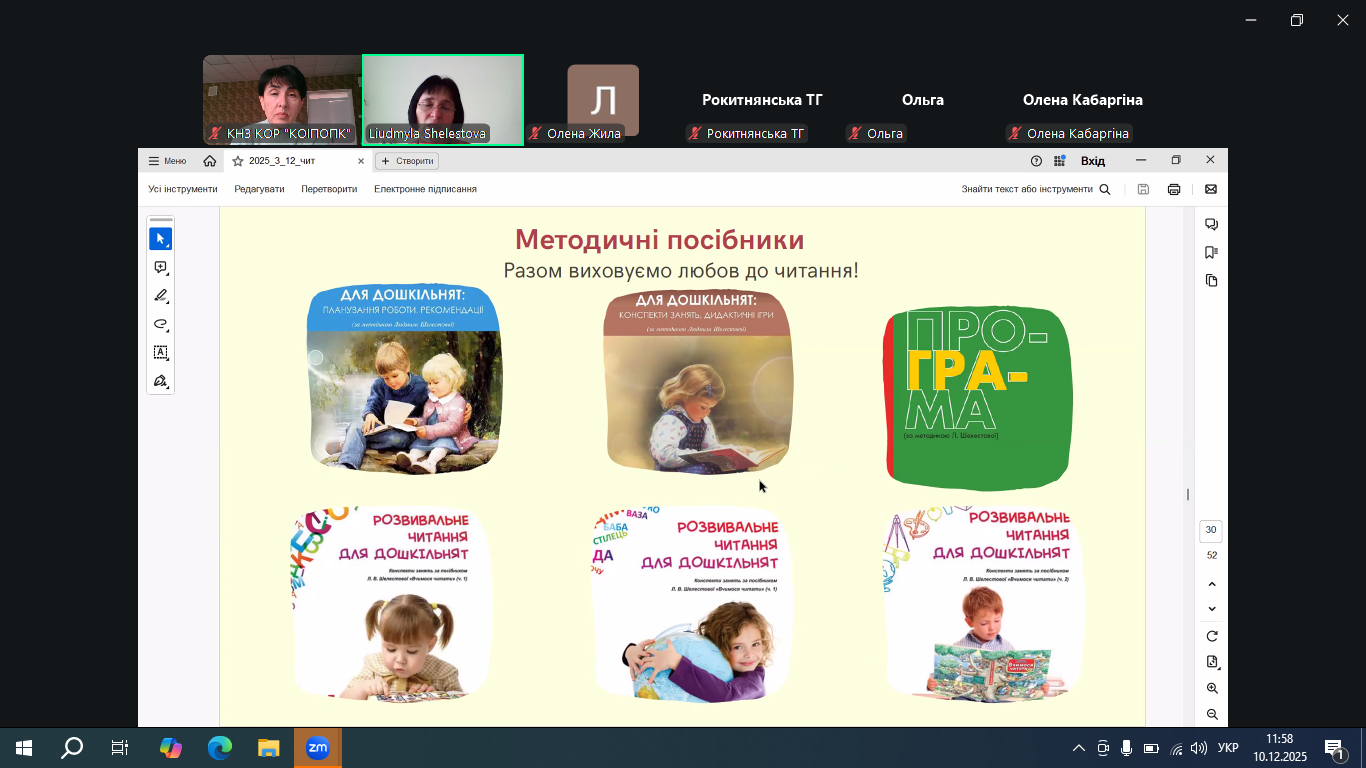
Task: Choose the add comment tool
Action: tap(160, 268)
